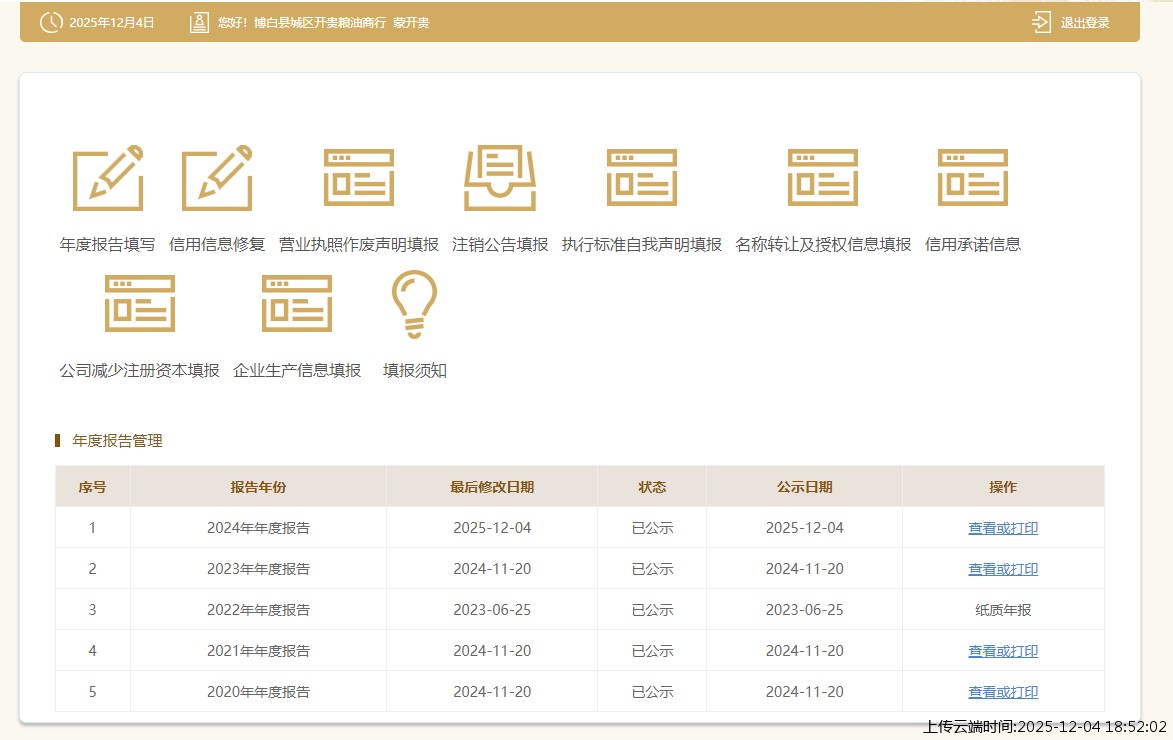Click the 信用信息修复 icon
Screen dimensions: 1173x740
(x=217, y=178)
